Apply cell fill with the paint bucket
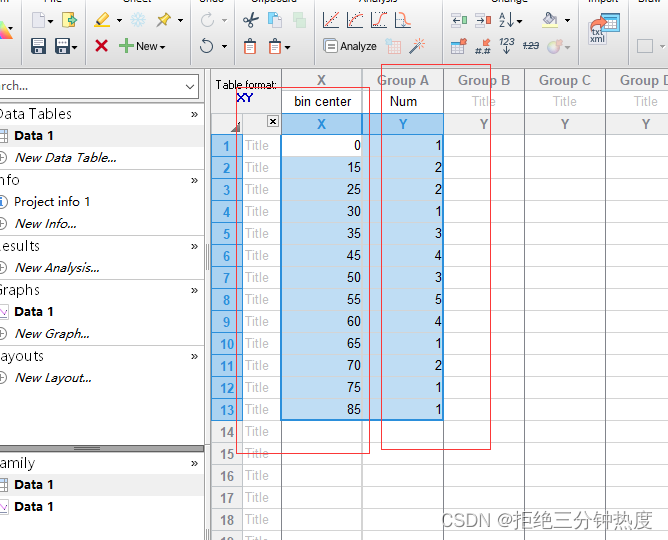 tap(550, 20)
